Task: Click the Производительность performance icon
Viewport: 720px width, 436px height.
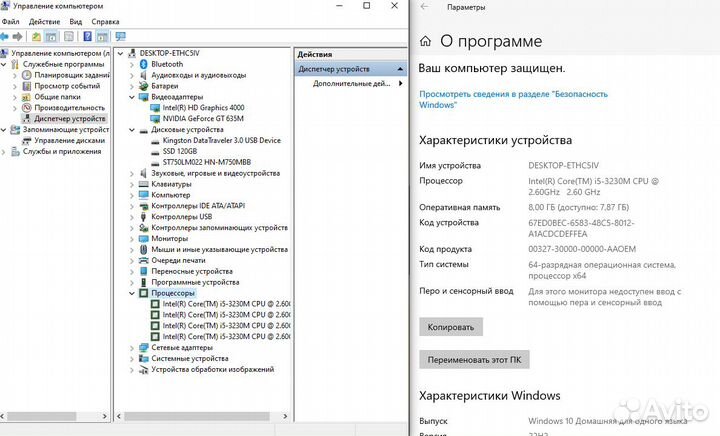Action: [27, 108]
